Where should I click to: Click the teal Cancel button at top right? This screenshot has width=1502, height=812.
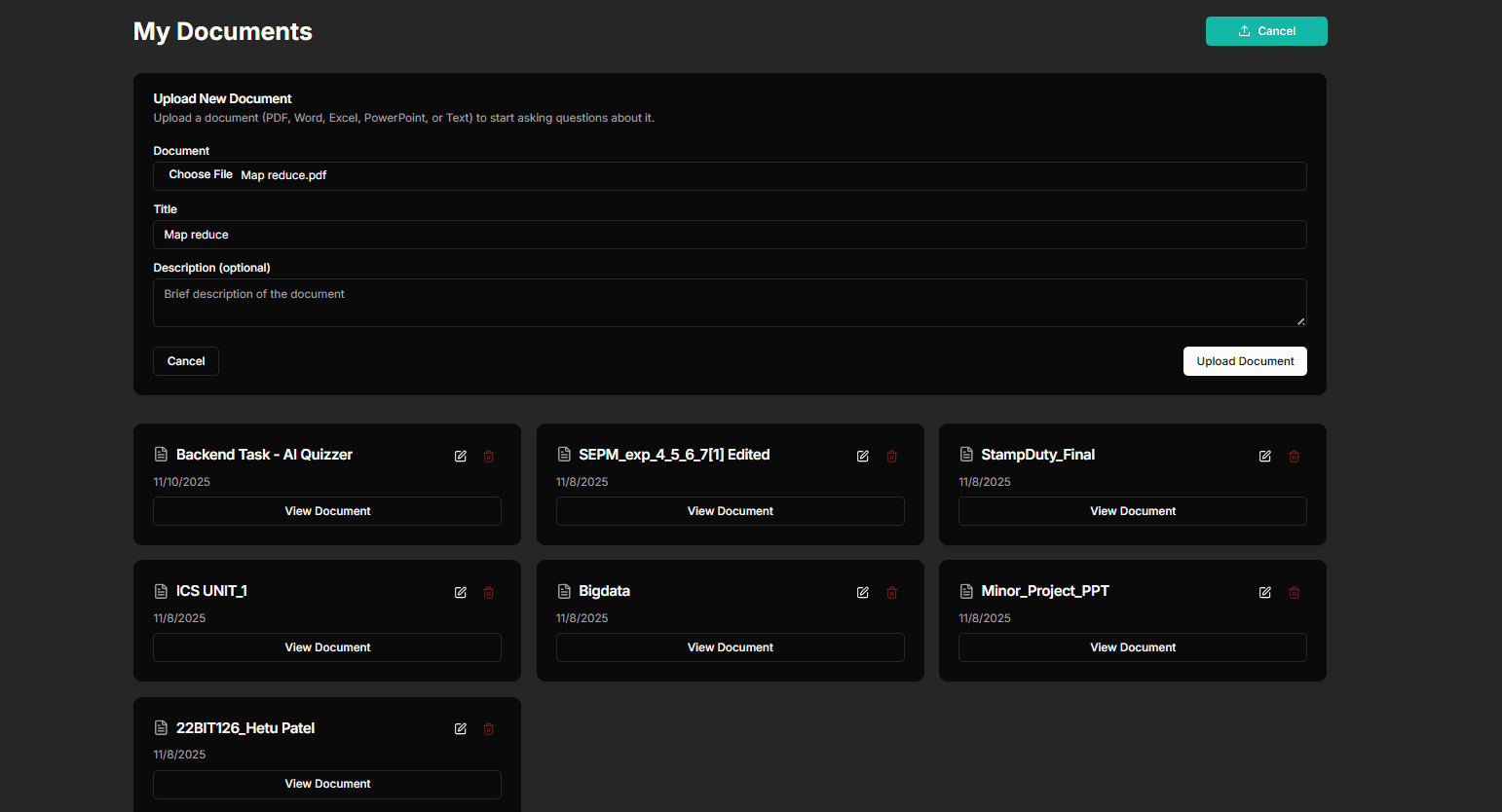pyautogui.click(x=1266, y=31)
